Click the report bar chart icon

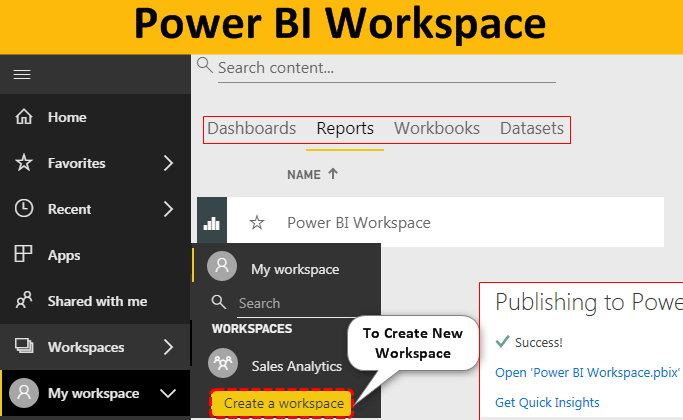pyautogui.click(x=211, y=223)
